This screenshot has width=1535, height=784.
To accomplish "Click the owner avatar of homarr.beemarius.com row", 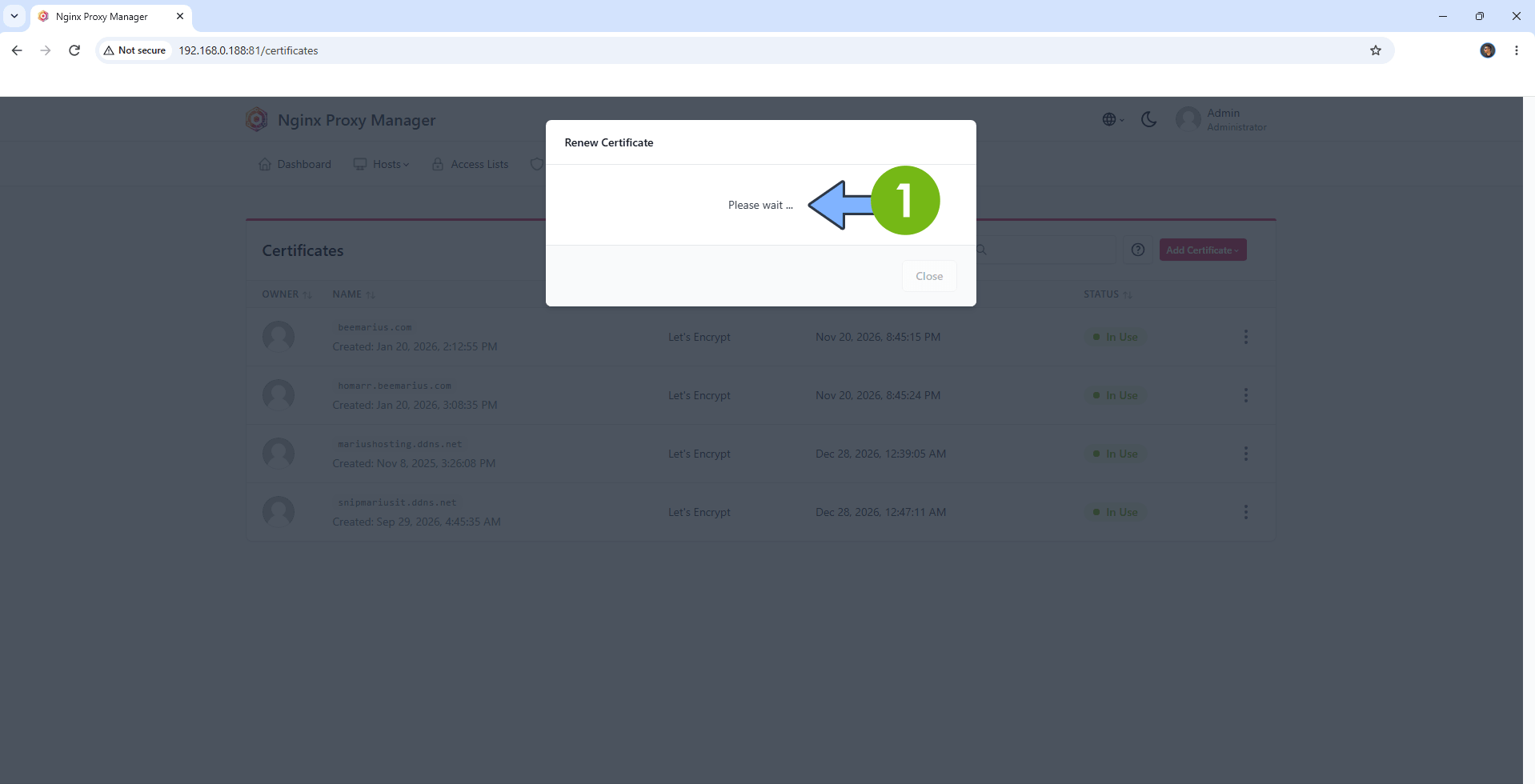I will tap(279, 395).
